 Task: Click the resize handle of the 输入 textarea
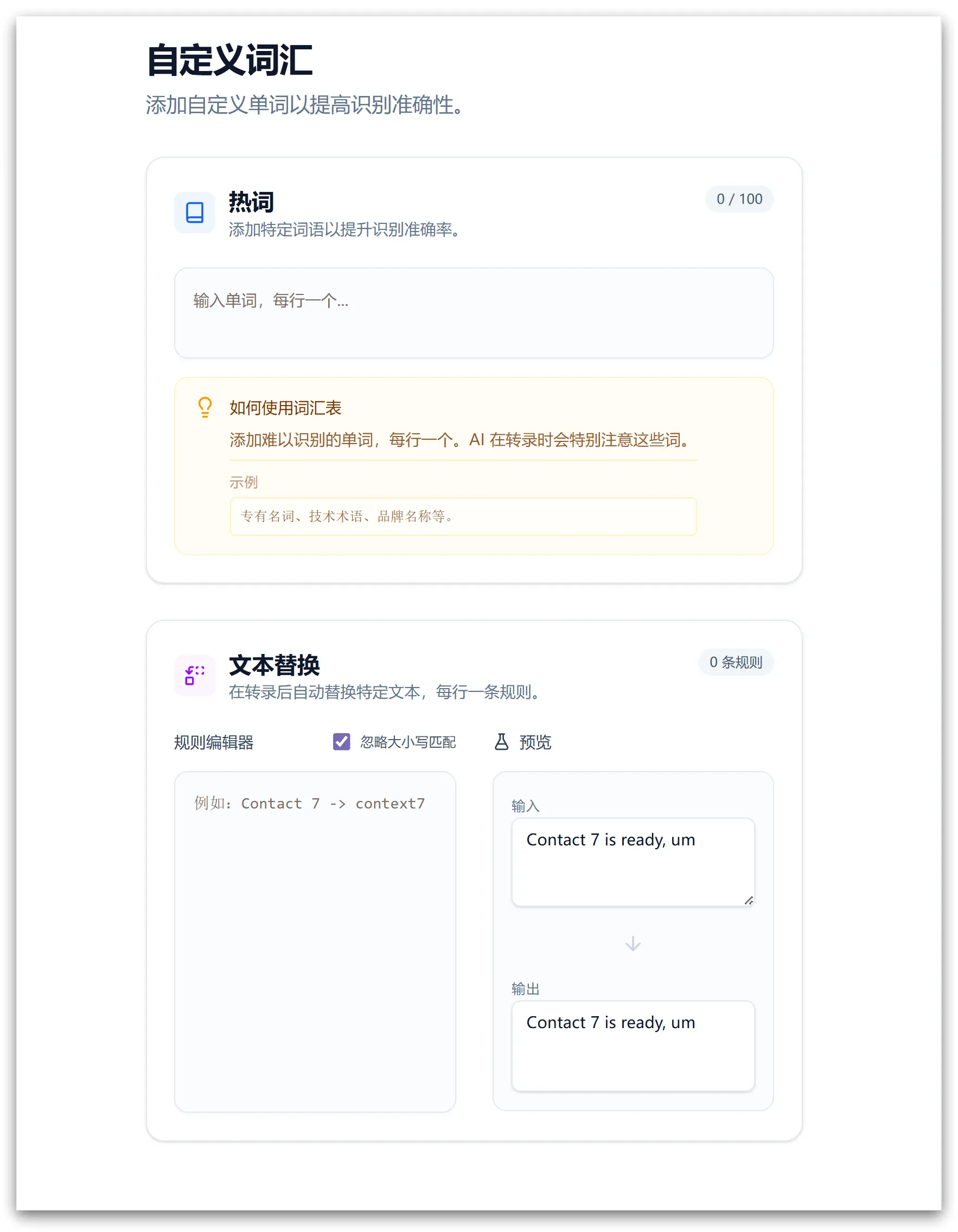[x=748, y=900]
